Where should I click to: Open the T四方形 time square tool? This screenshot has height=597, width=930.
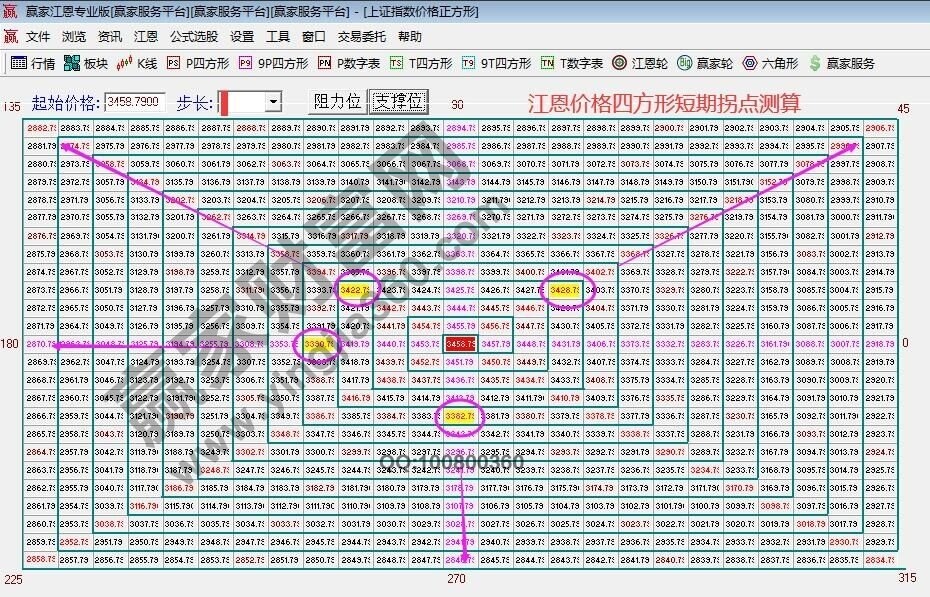click(421, 63)
